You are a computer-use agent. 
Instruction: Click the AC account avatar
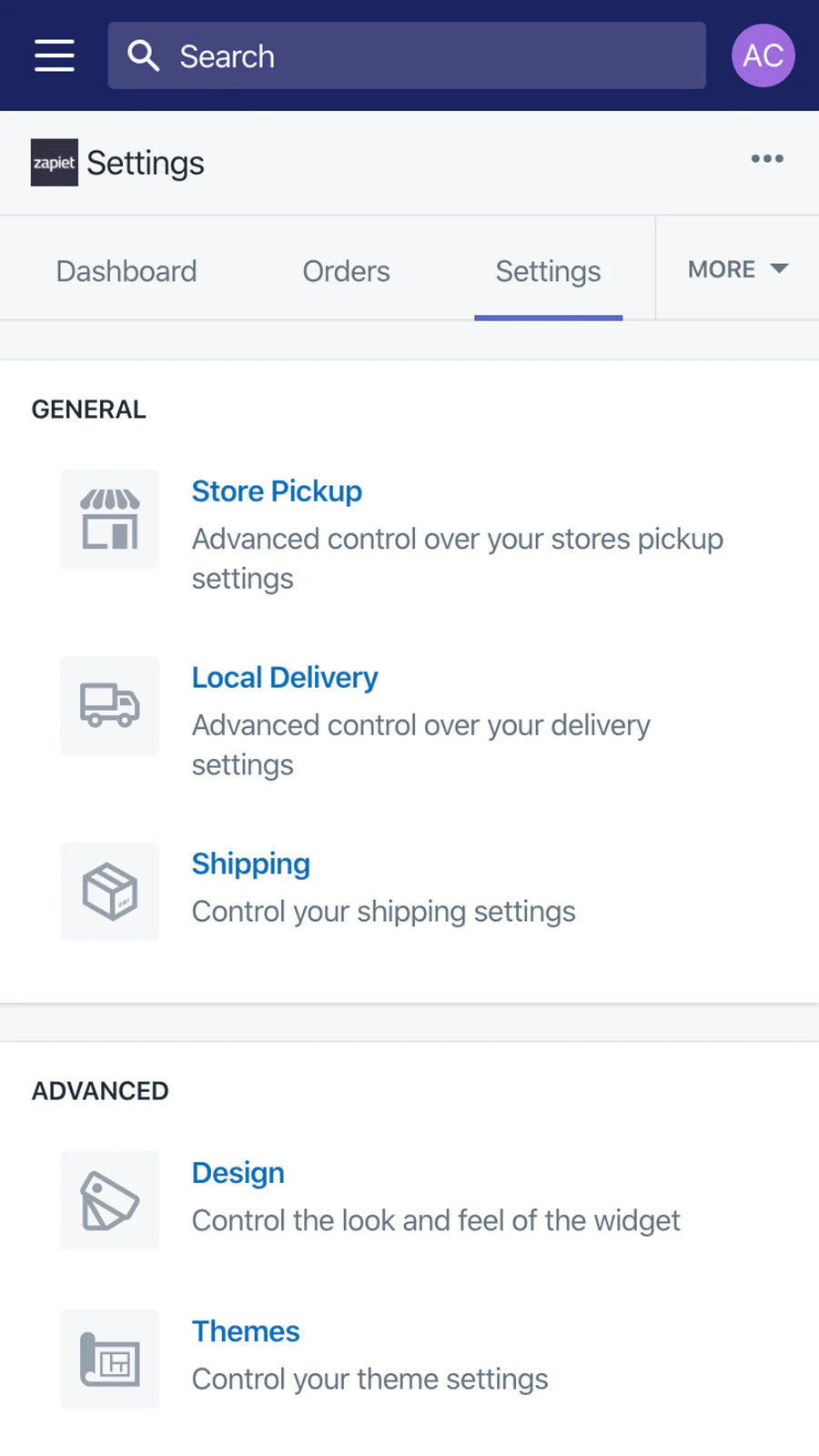(x=763, y=56)
